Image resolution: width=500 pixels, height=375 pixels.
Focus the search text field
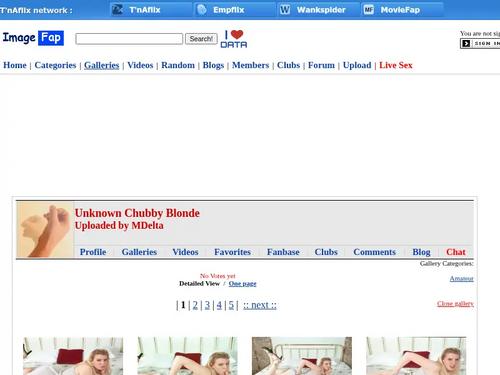(129, 39)
